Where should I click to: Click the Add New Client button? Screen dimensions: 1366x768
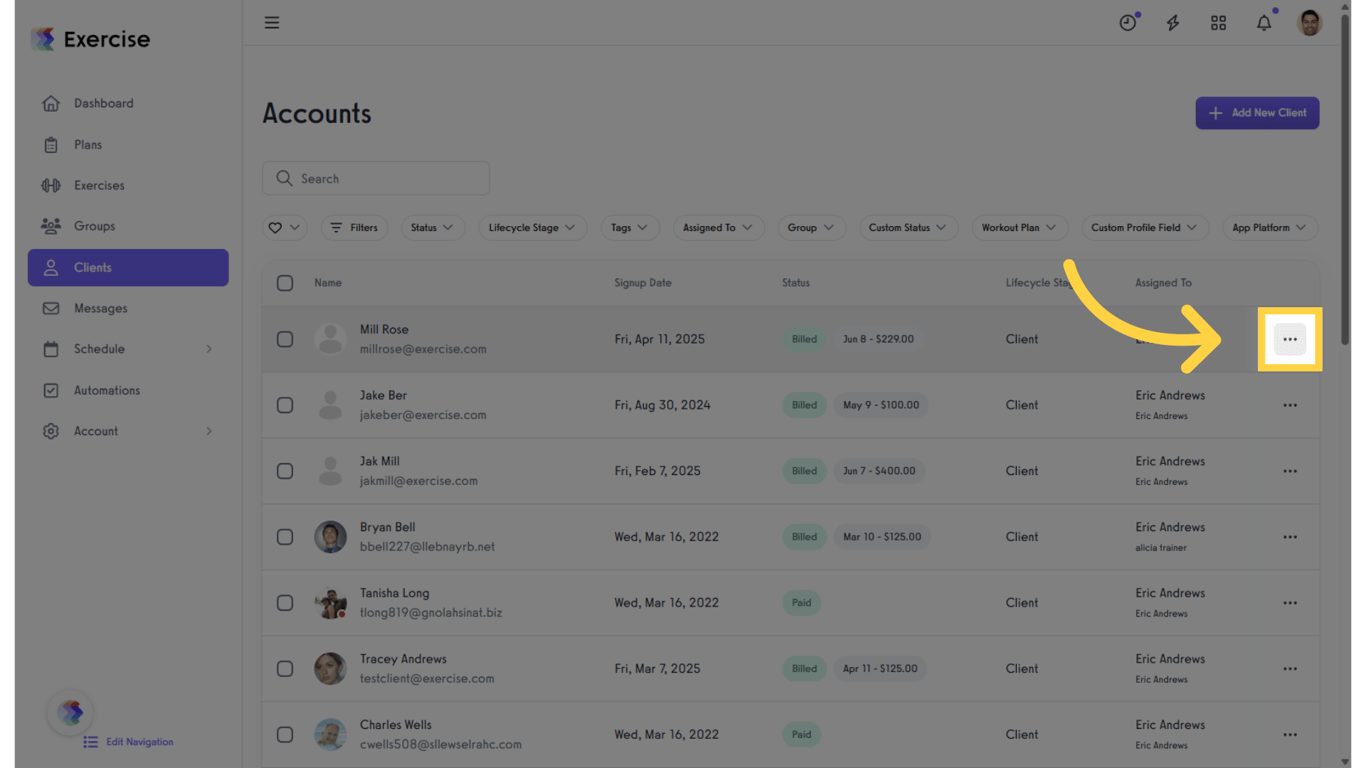tap(1257, 113)
